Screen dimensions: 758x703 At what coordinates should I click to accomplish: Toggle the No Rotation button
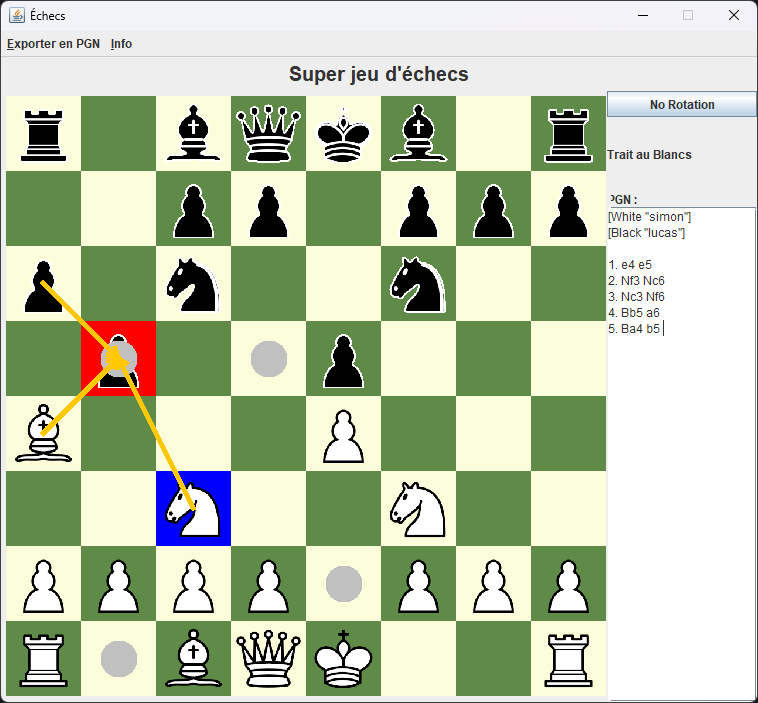681,105
